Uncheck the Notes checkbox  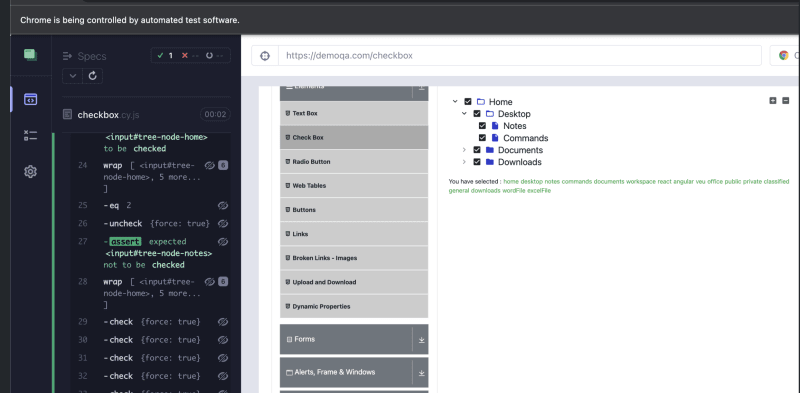[x=482, y=126]
